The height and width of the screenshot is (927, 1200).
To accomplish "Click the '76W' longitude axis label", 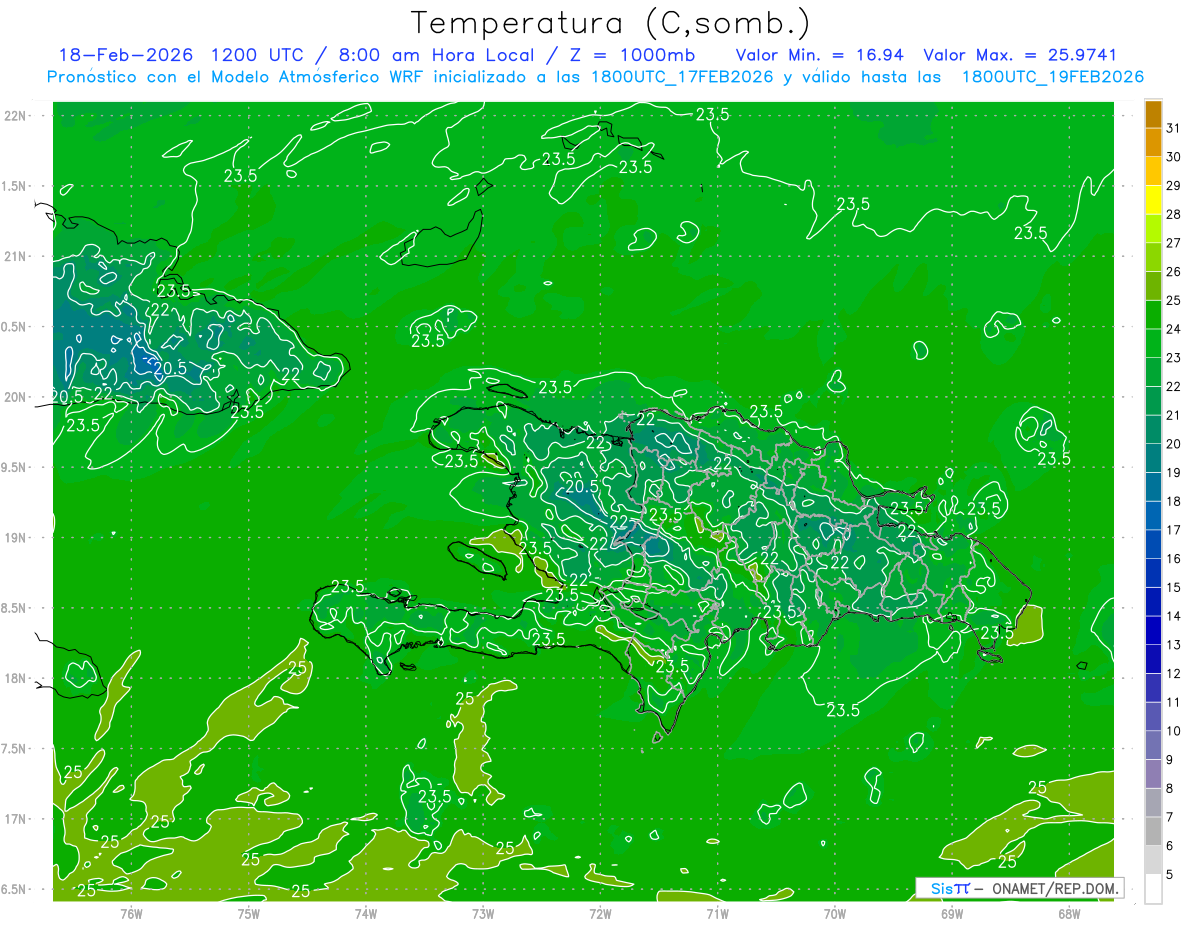I will (131, 913).
